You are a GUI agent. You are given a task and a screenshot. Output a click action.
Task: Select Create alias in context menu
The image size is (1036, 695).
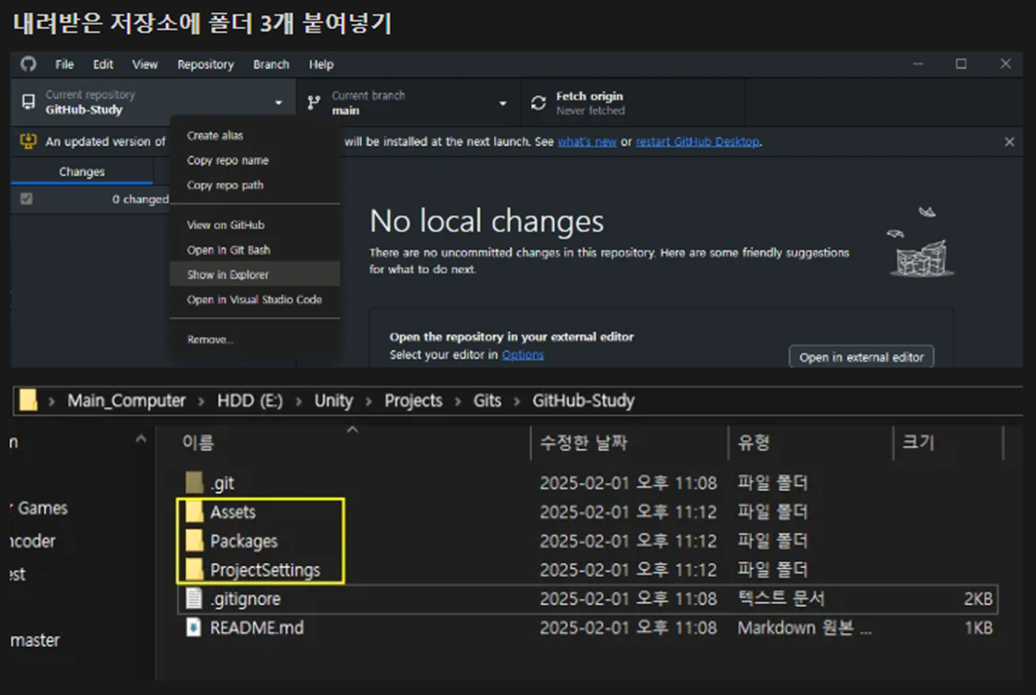point(255,135)
